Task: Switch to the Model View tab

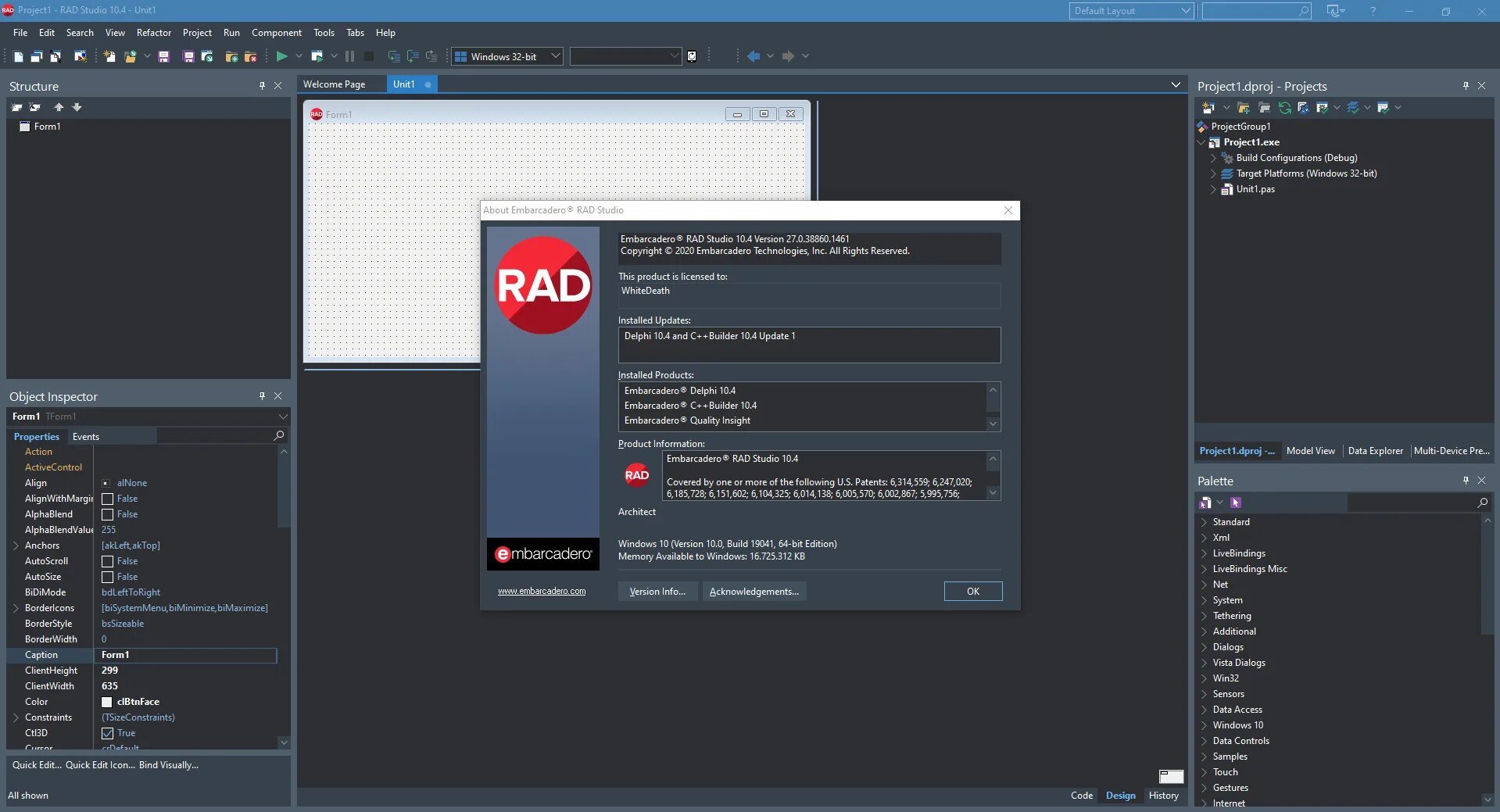Action: (1311, 451)
